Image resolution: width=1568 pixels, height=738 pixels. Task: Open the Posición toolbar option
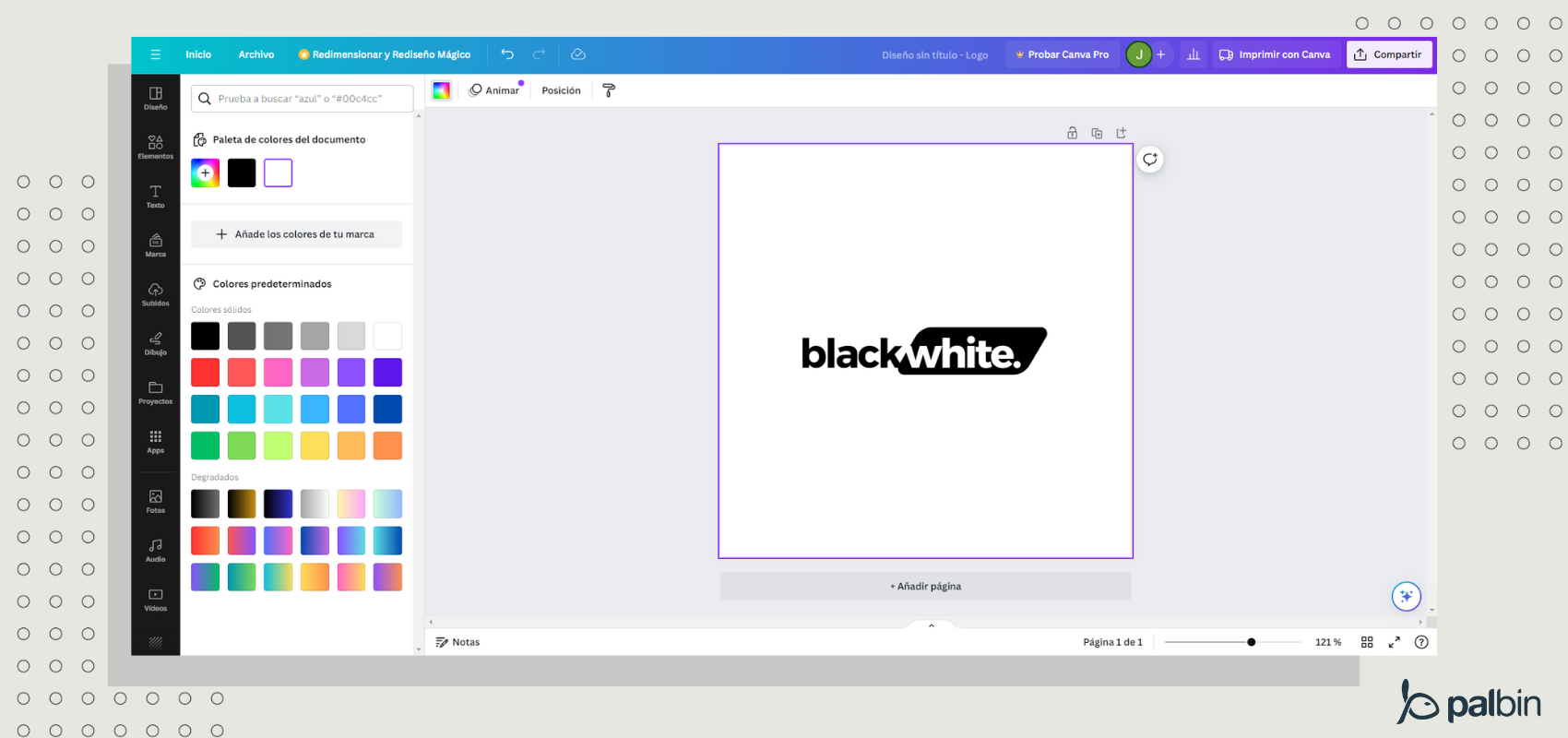pos(561,90)
